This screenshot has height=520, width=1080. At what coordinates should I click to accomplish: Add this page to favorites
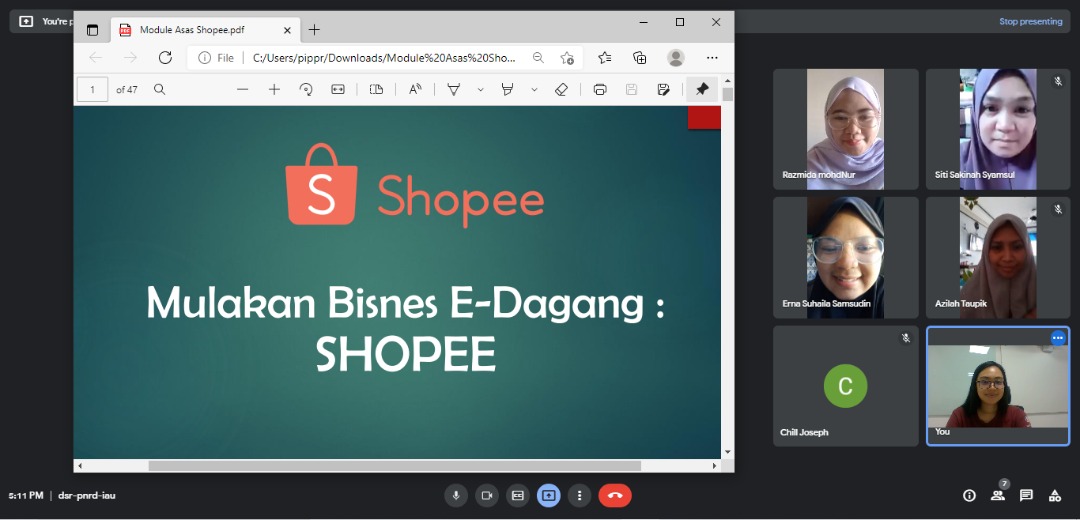coord(568,58)
